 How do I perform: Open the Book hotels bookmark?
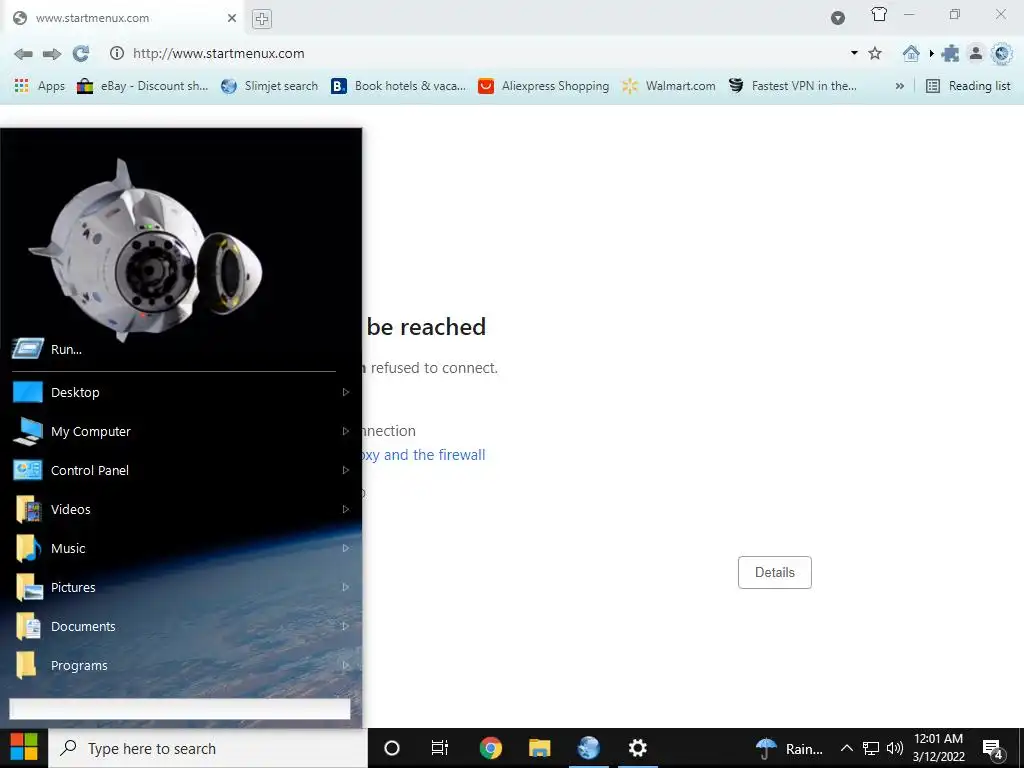click(x=398, y=86)
